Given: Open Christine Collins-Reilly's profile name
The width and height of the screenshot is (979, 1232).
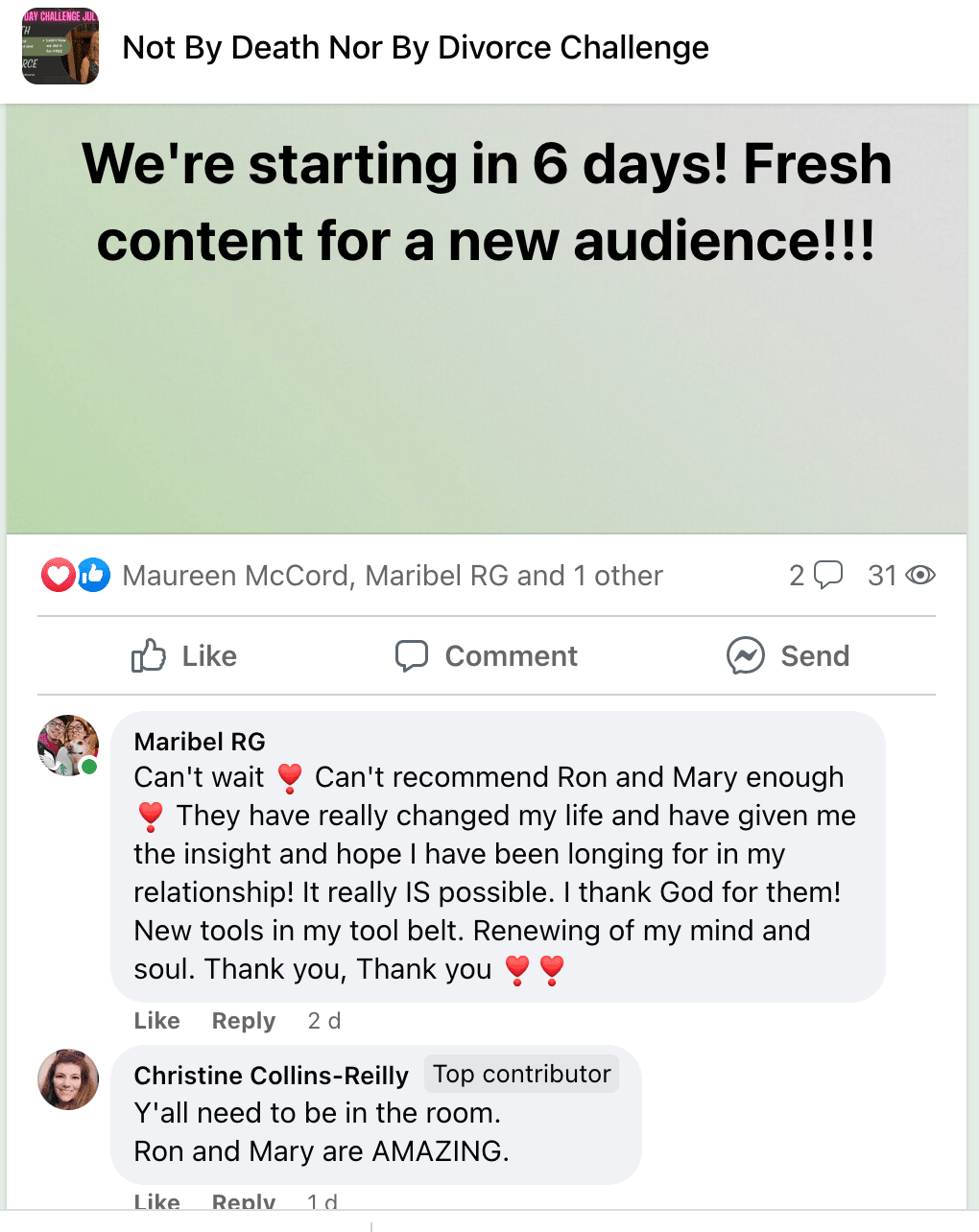Looking at the screenshot, I should tap(271, 1076).
